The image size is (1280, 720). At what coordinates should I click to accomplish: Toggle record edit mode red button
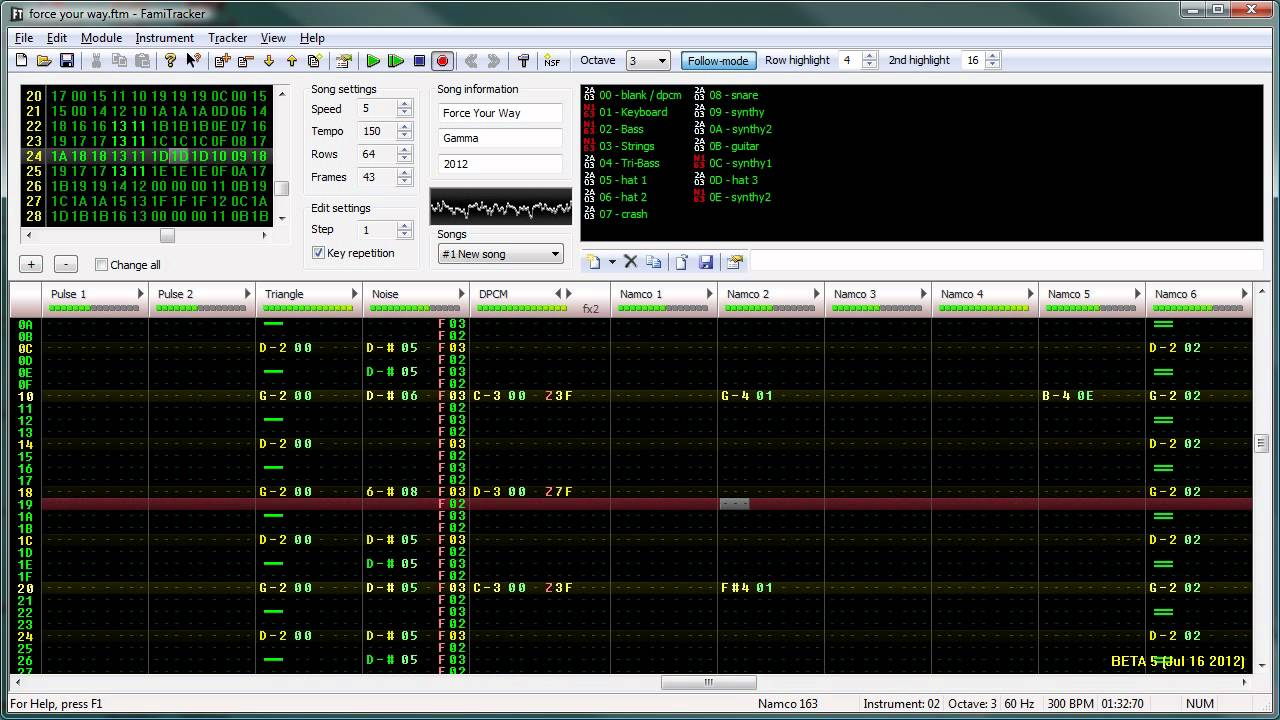tap(442, 61)
